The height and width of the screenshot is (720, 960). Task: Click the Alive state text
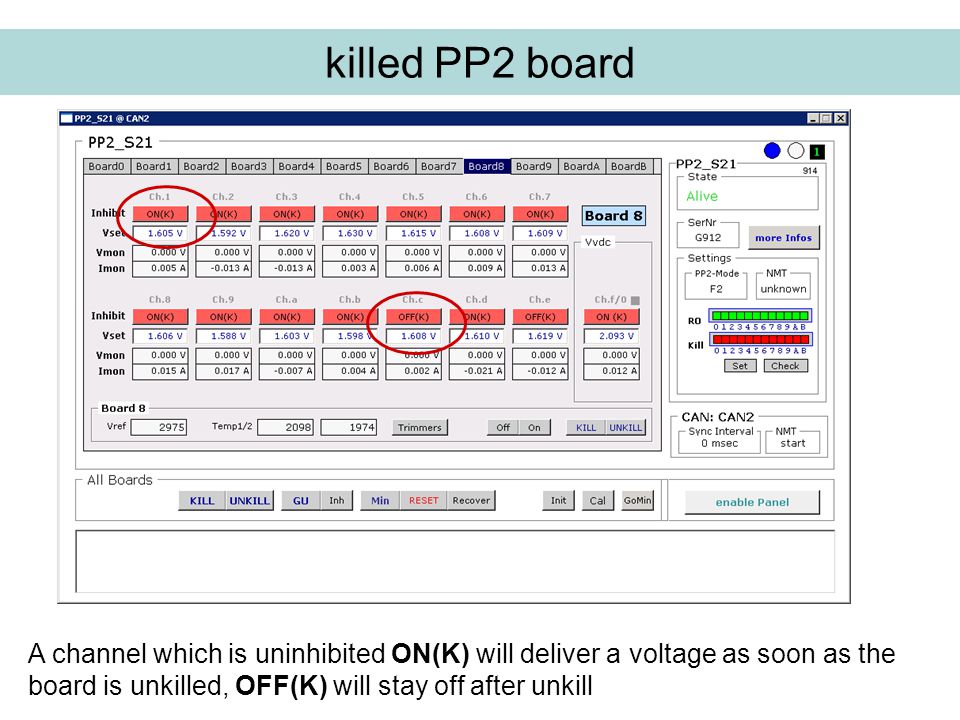pyautogui.click(x=702, y=197)
